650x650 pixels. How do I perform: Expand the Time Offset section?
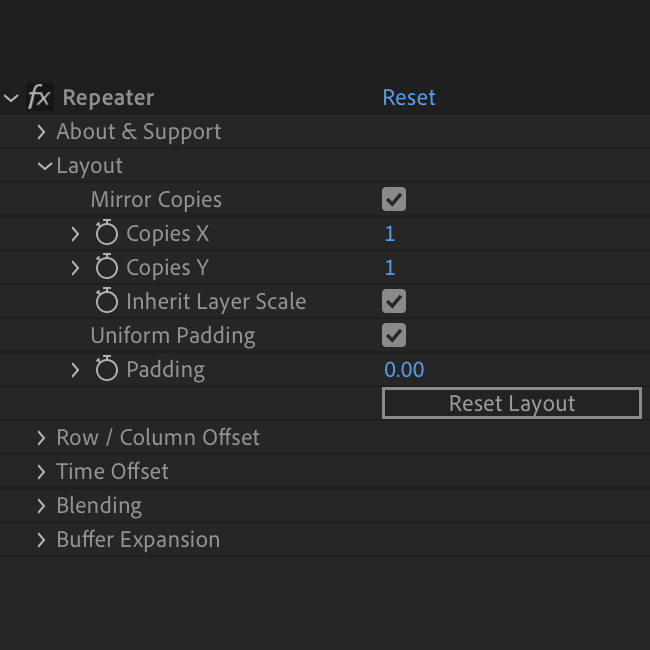tap(42, 472)
